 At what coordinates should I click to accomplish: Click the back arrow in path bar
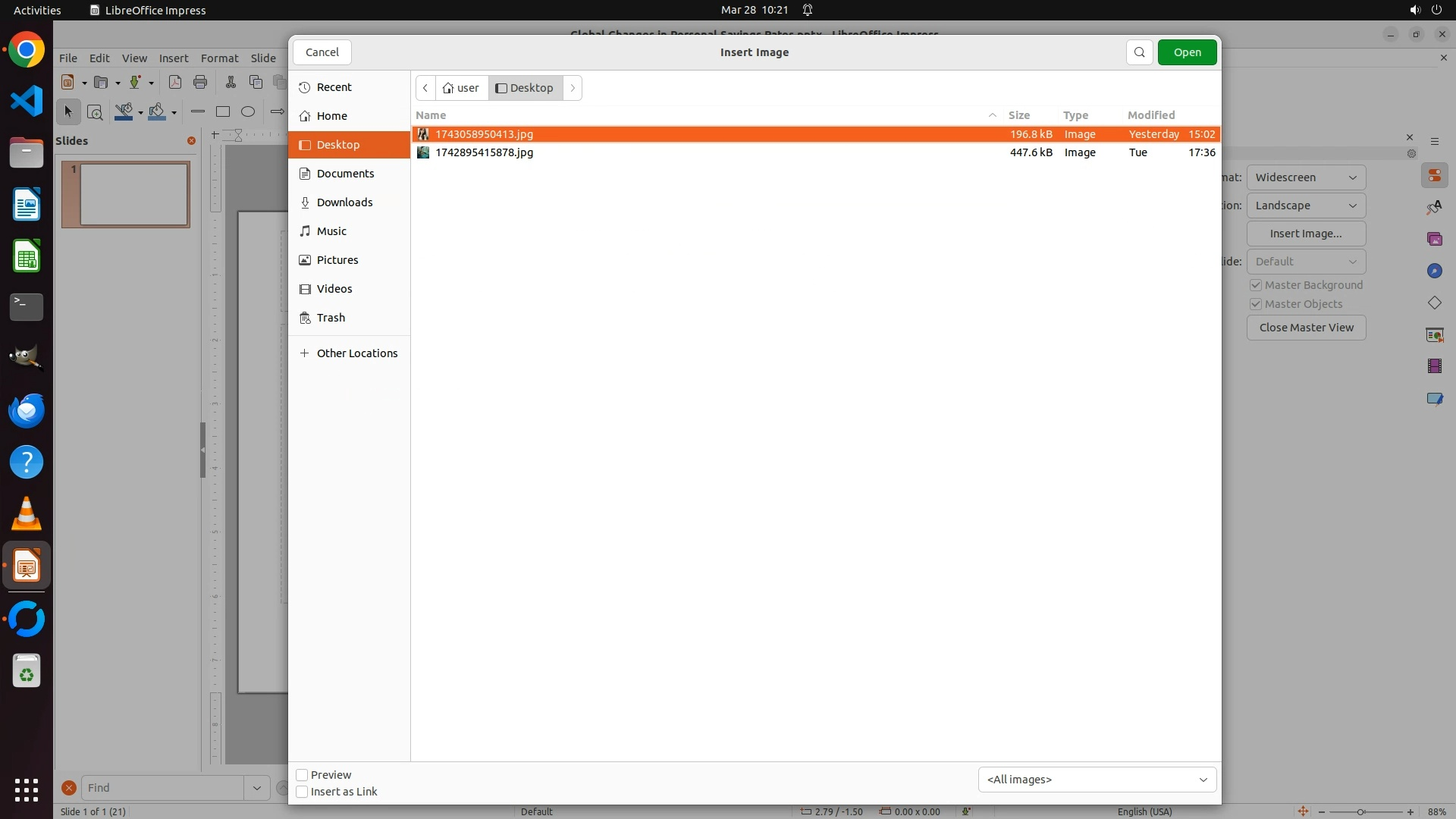pyautogui.click(x=425, y=88)
